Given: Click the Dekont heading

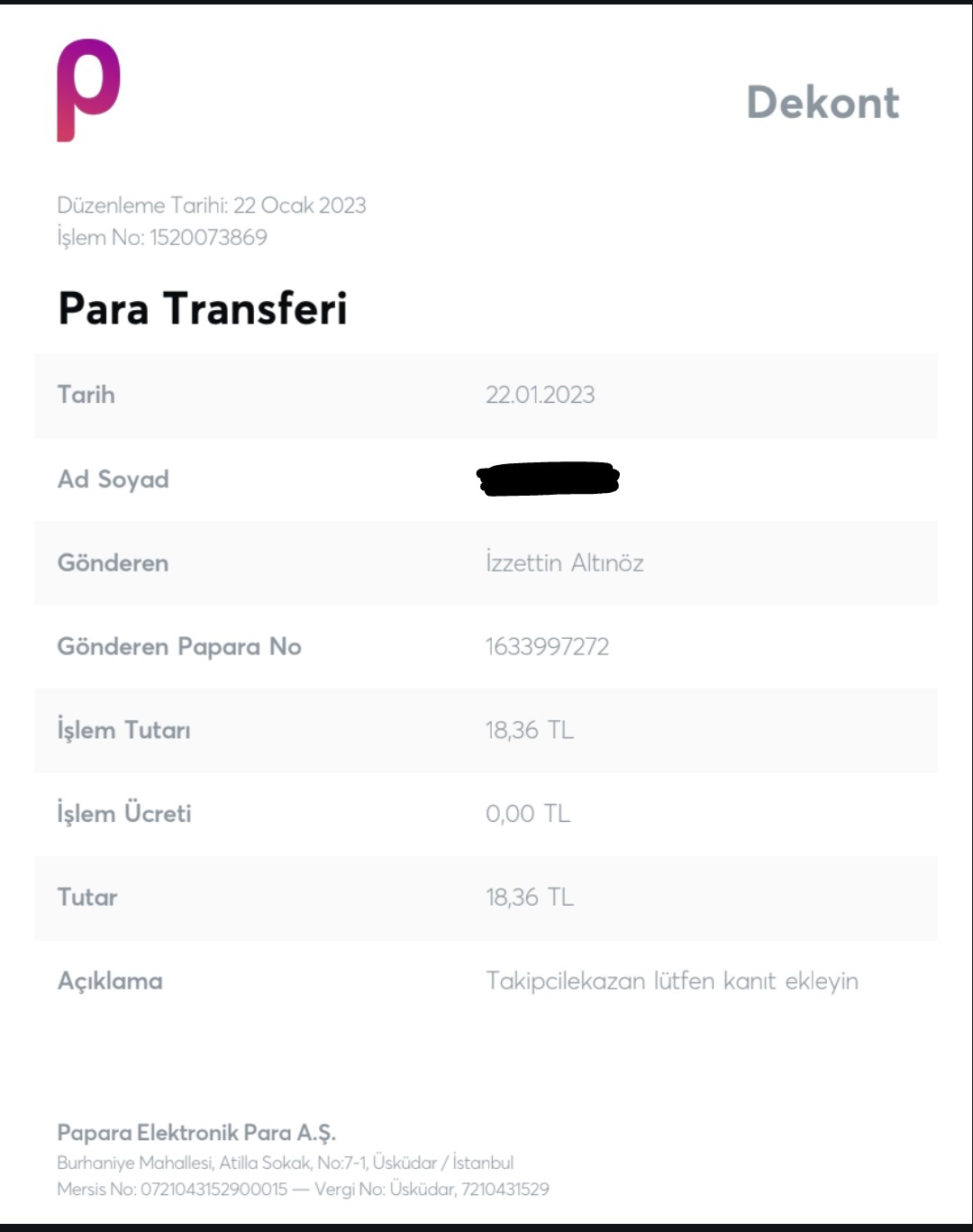Looking at the screenshot, I should [x=823, y=103].
